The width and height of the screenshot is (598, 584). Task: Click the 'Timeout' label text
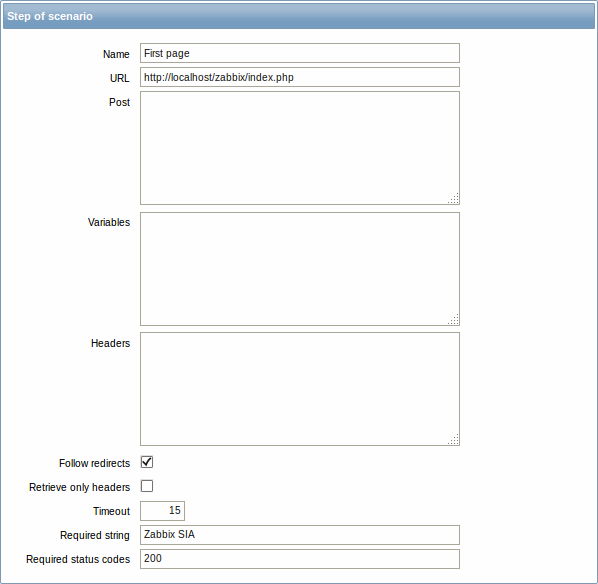point(111,511)
